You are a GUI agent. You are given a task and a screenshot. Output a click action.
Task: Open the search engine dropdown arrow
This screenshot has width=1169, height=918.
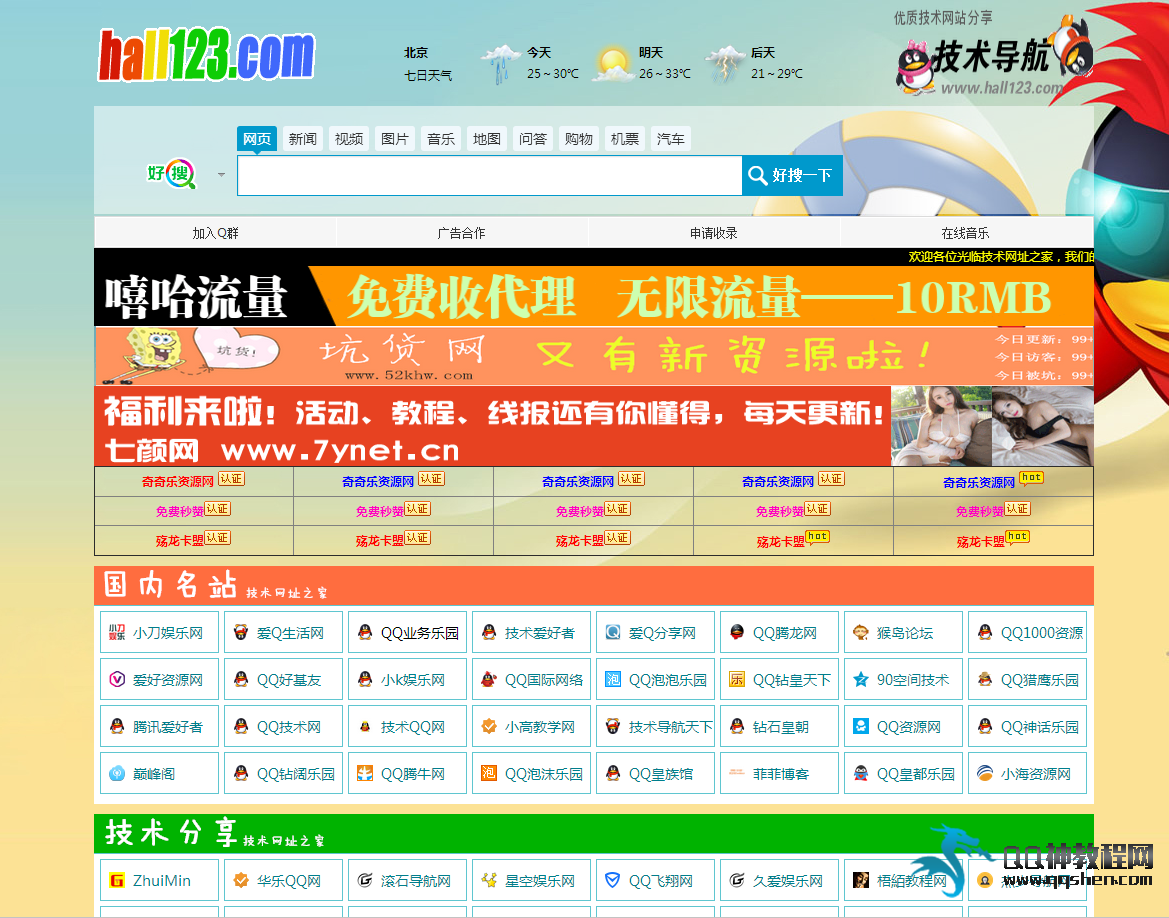(x=221, y=175)
